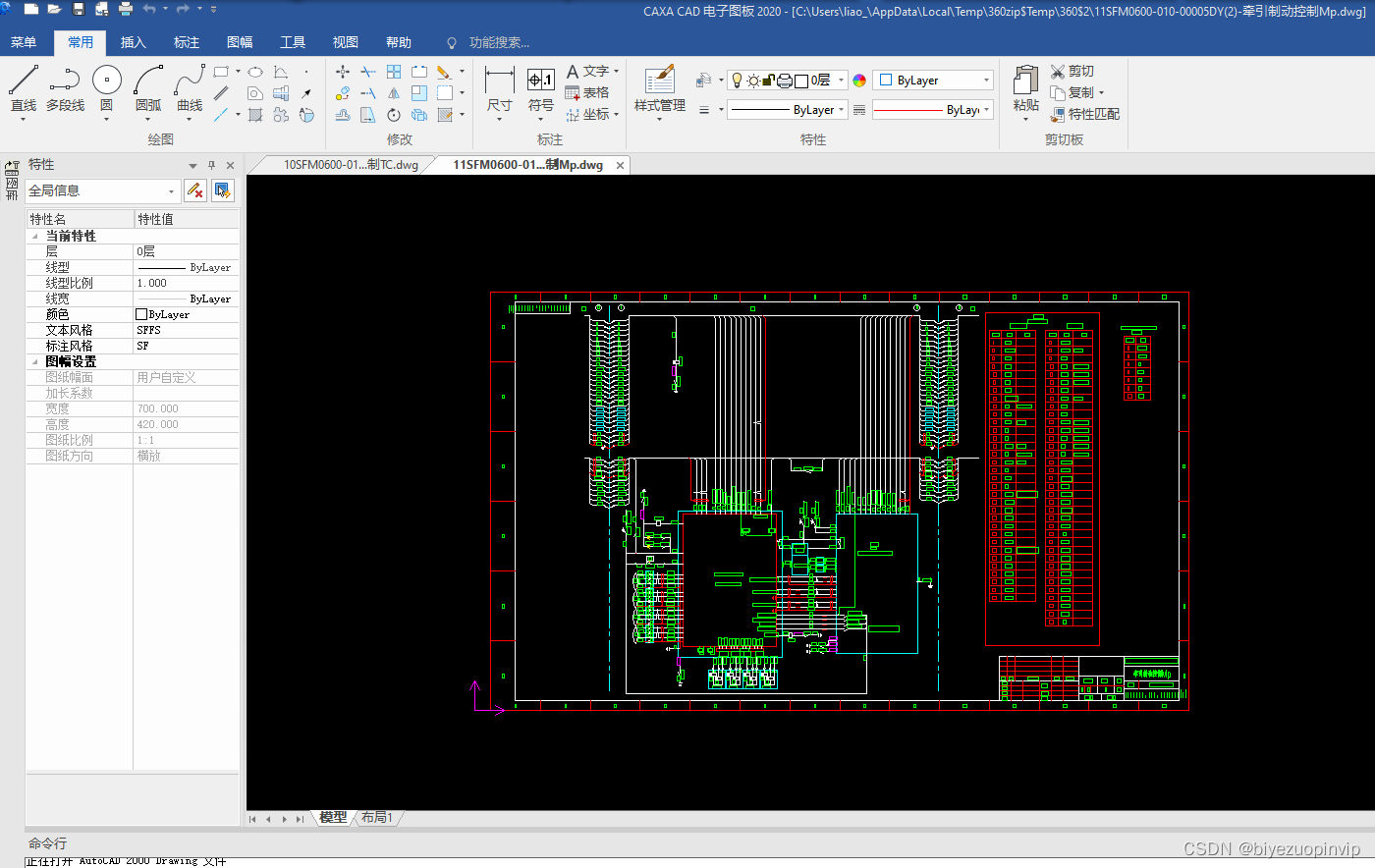This screenshot has height=868, width=1375.
Task: Switch to the 10SFM0600-01...制TC.dwg document tab
Action: coord(351,165)
